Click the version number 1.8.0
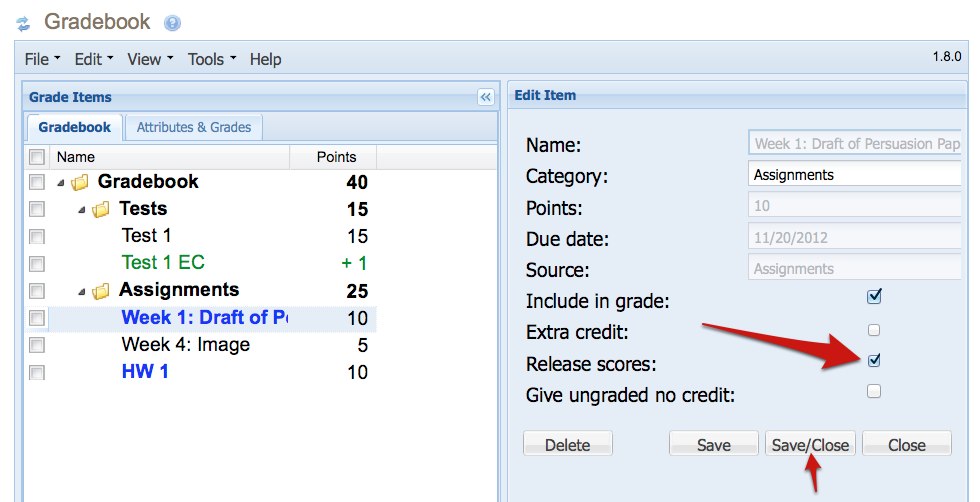 click(x=947, y=56)
